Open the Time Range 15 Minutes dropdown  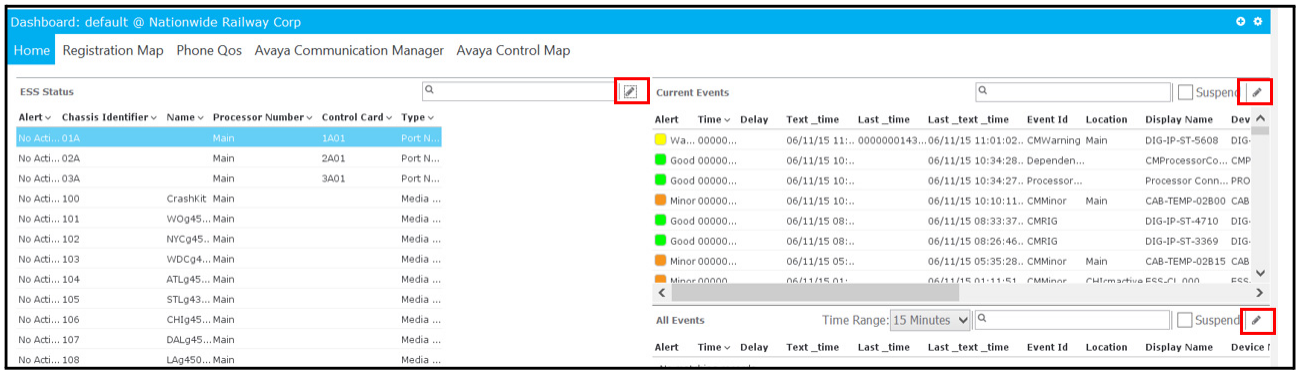pyautogui.click(x=930, y=320)
